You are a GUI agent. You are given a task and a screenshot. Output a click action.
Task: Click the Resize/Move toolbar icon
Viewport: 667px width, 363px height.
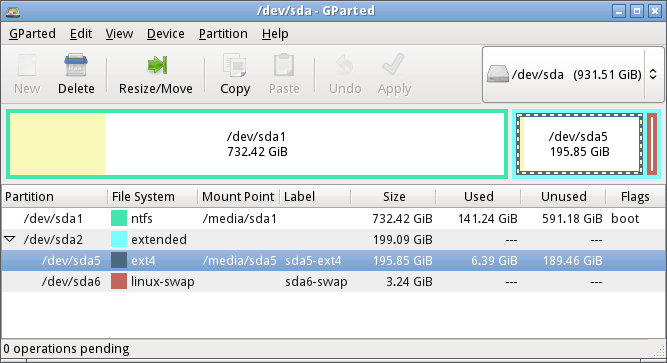[157, 65]
